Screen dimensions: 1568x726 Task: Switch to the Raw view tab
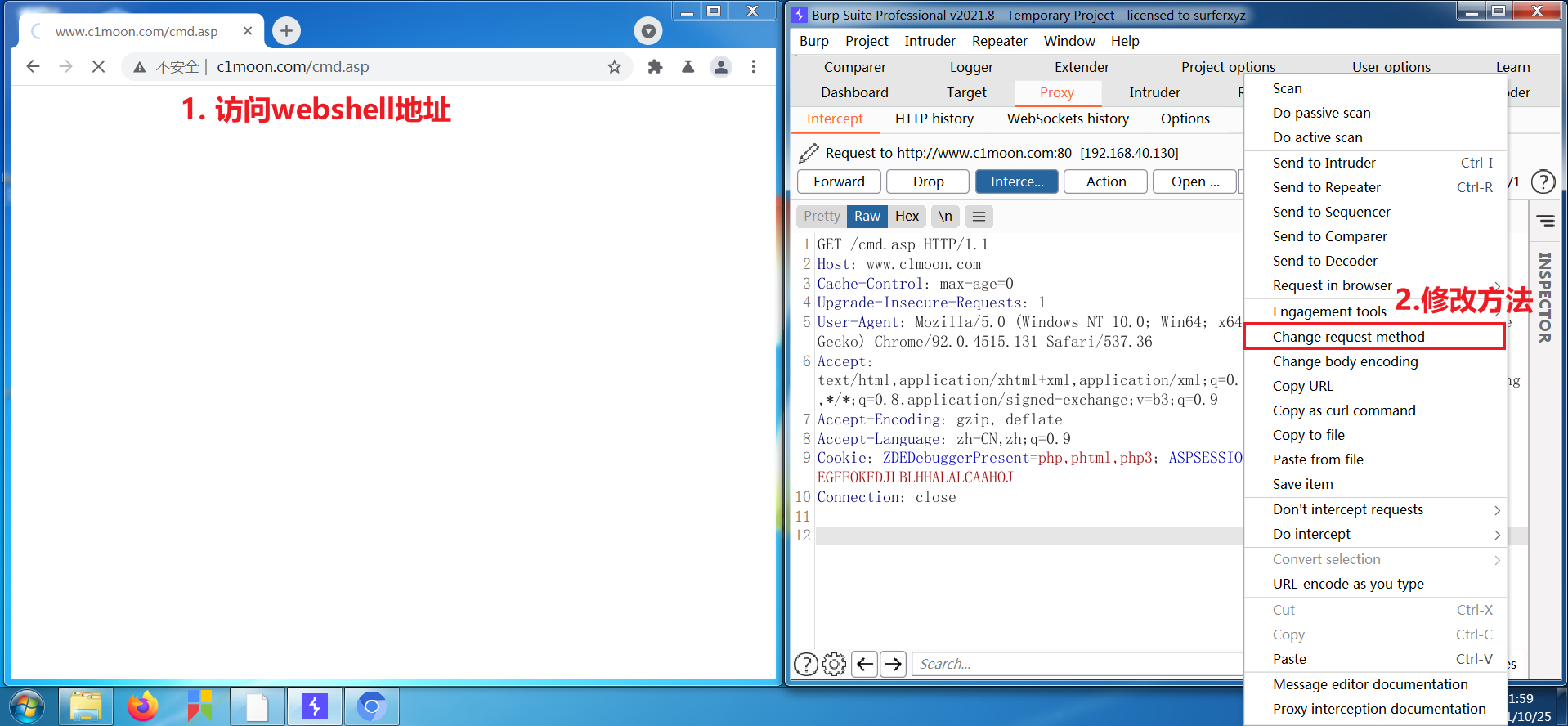coord(867,217)
